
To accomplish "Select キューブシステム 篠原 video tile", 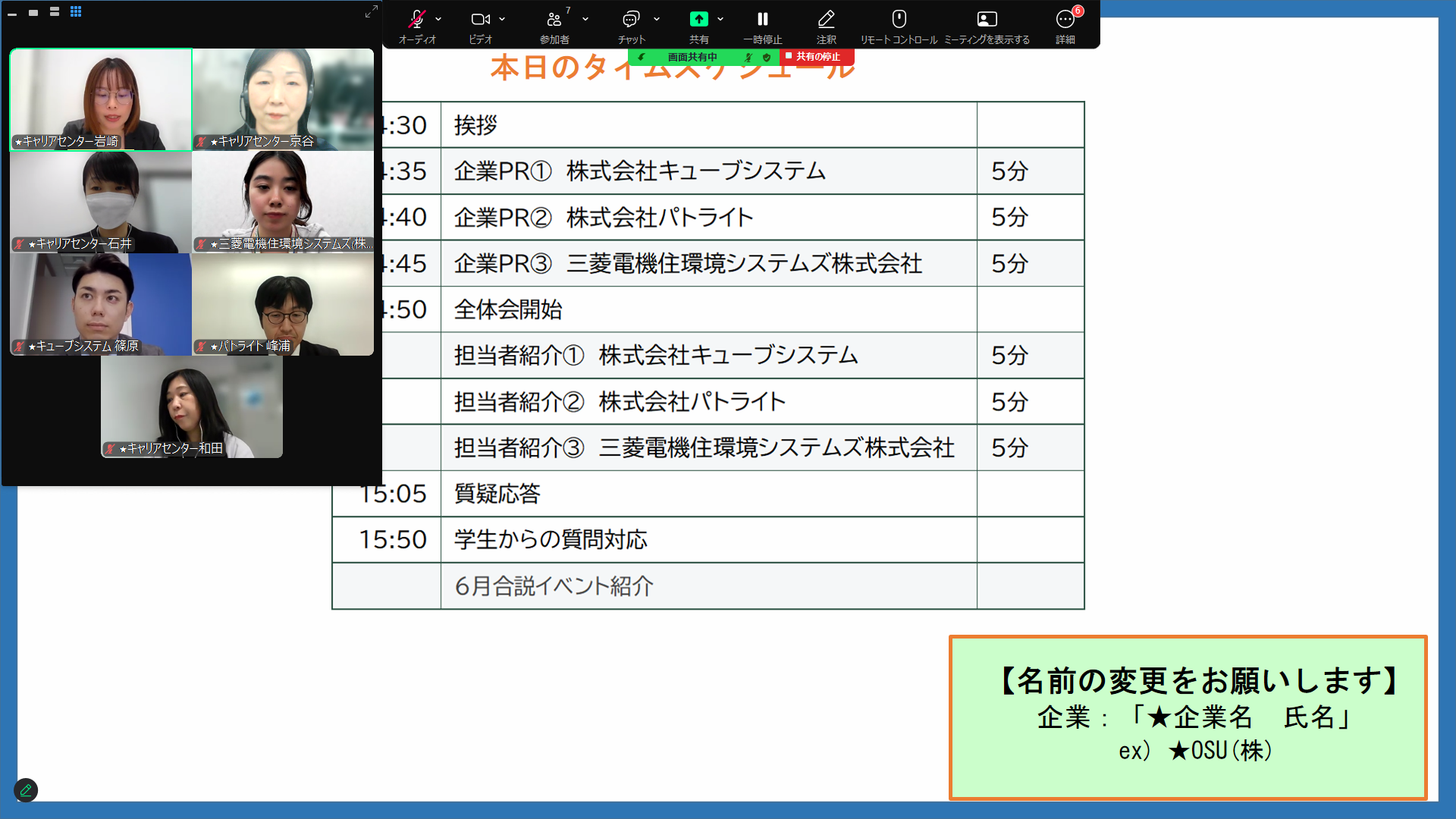I will coord(101,304).
